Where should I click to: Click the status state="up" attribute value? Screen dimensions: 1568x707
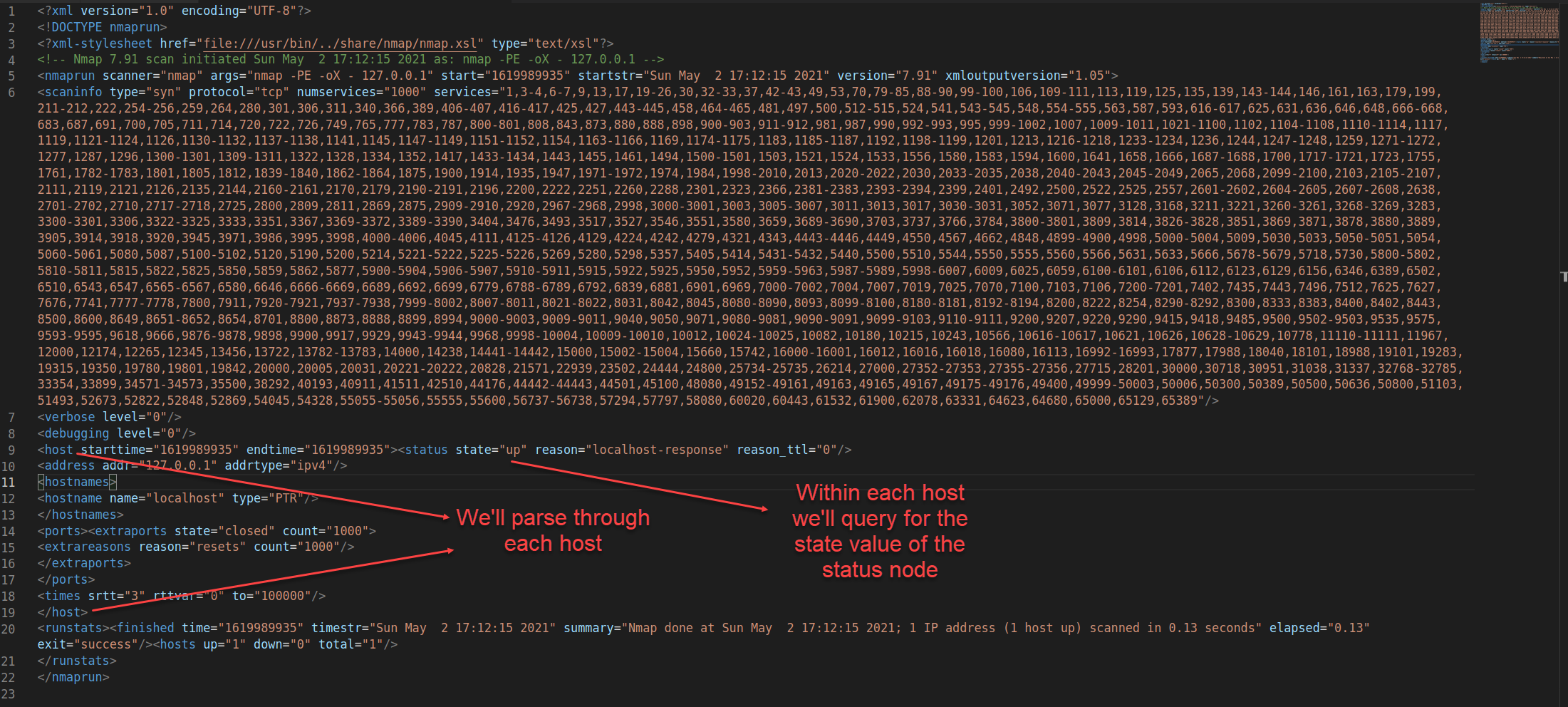coord(512,449)
